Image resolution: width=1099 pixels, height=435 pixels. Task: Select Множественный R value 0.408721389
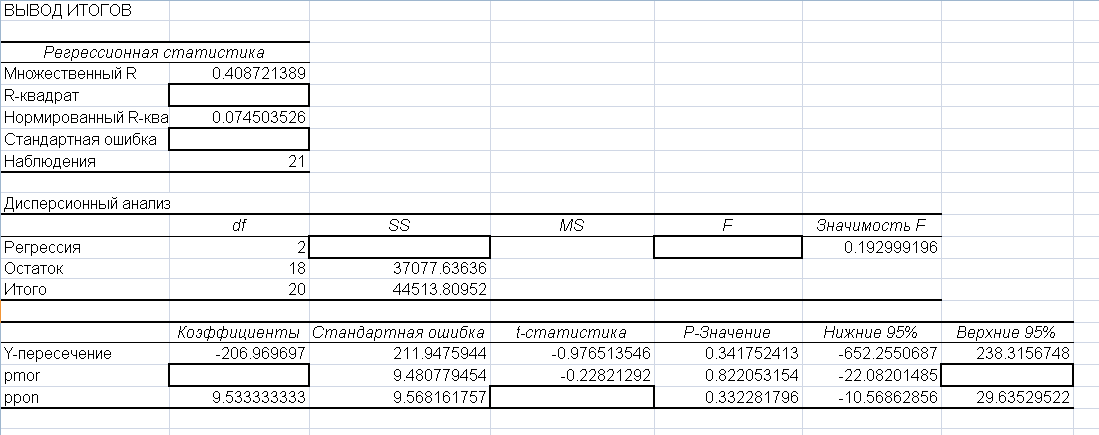point(259,73)
